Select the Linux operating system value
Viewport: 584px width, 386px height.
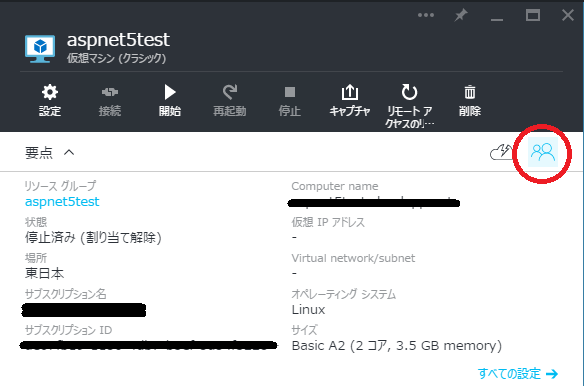click(308, 310)
